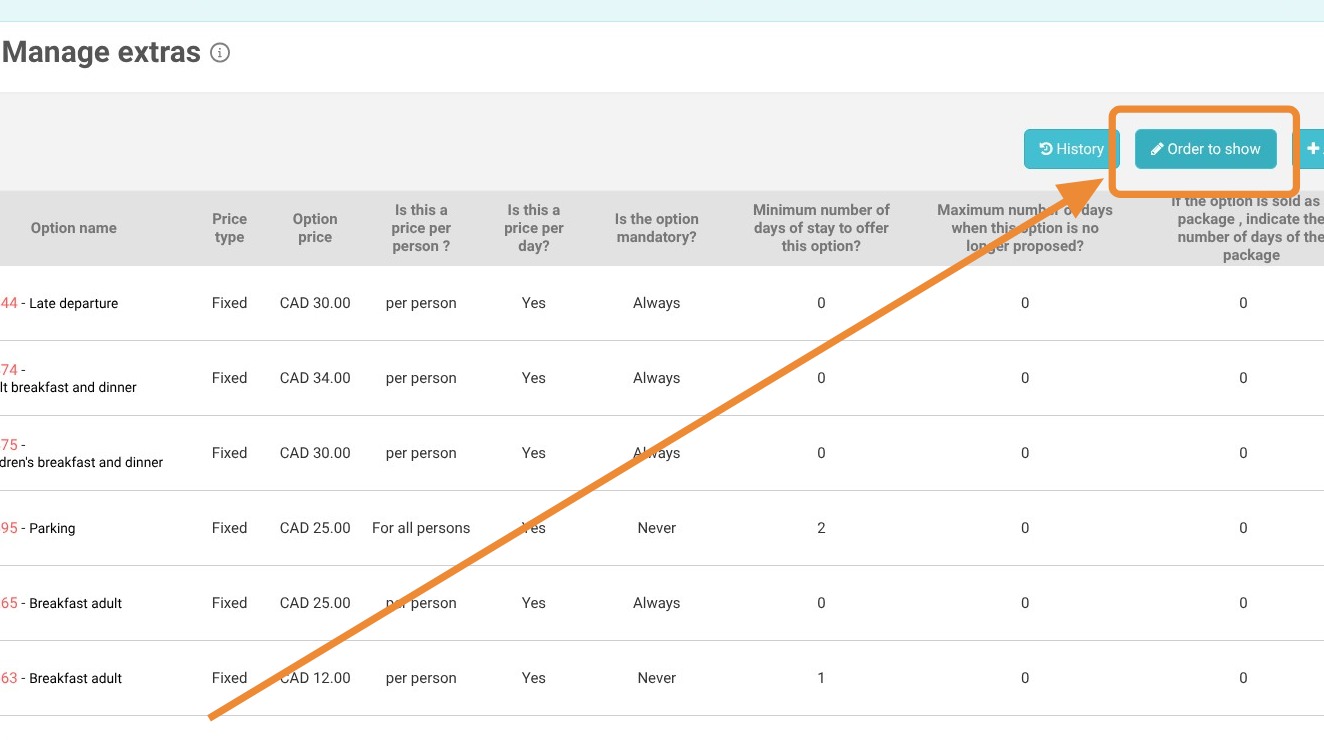Click the "Is this a price per person ?" header
Viewport: 1324px width, 740px height.
coord(421,228)
